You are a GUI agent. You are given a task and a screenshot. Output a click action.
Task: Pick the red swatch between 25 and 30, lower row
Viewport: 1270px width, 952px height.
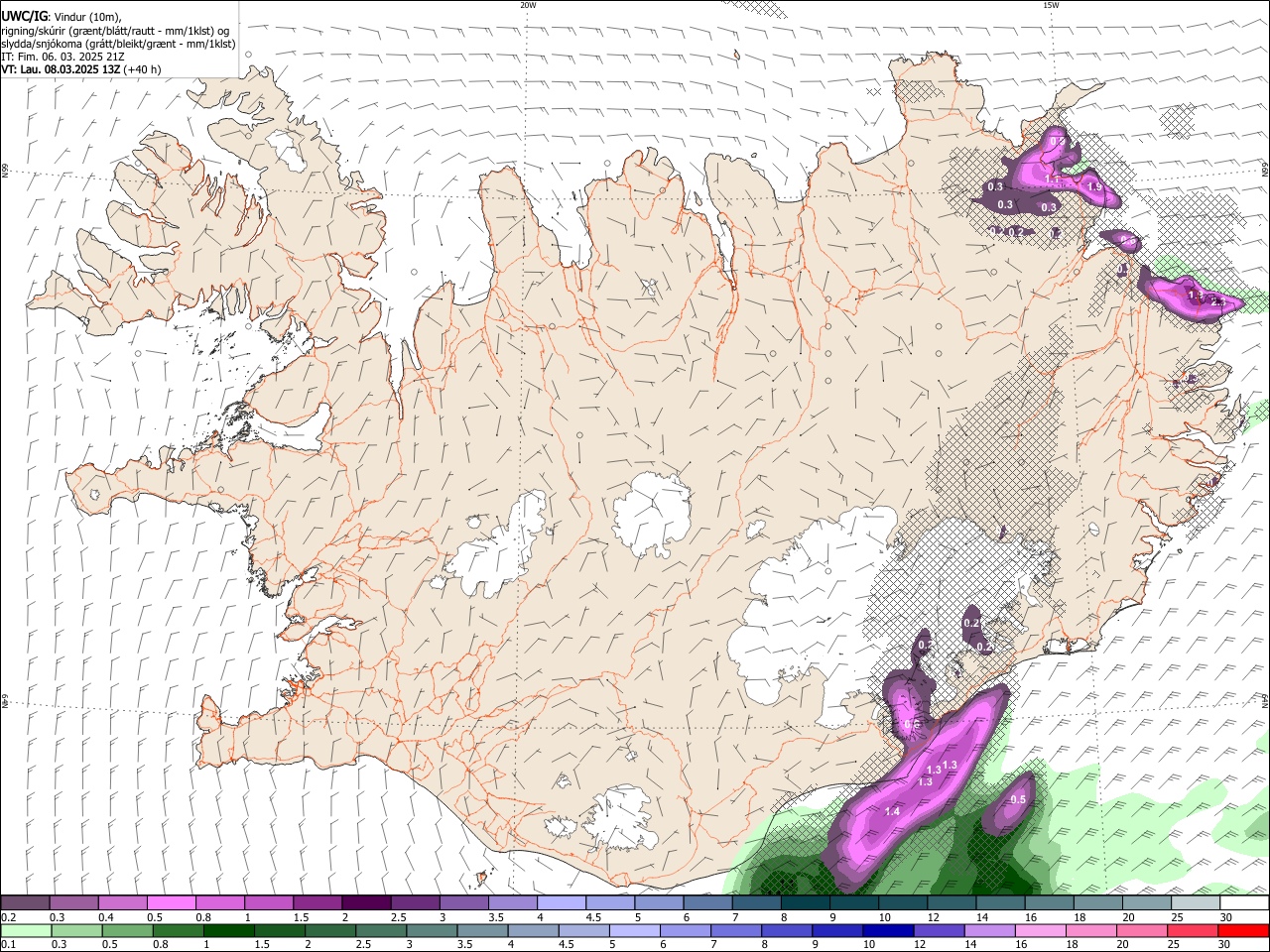click(x=1193, y=930)
